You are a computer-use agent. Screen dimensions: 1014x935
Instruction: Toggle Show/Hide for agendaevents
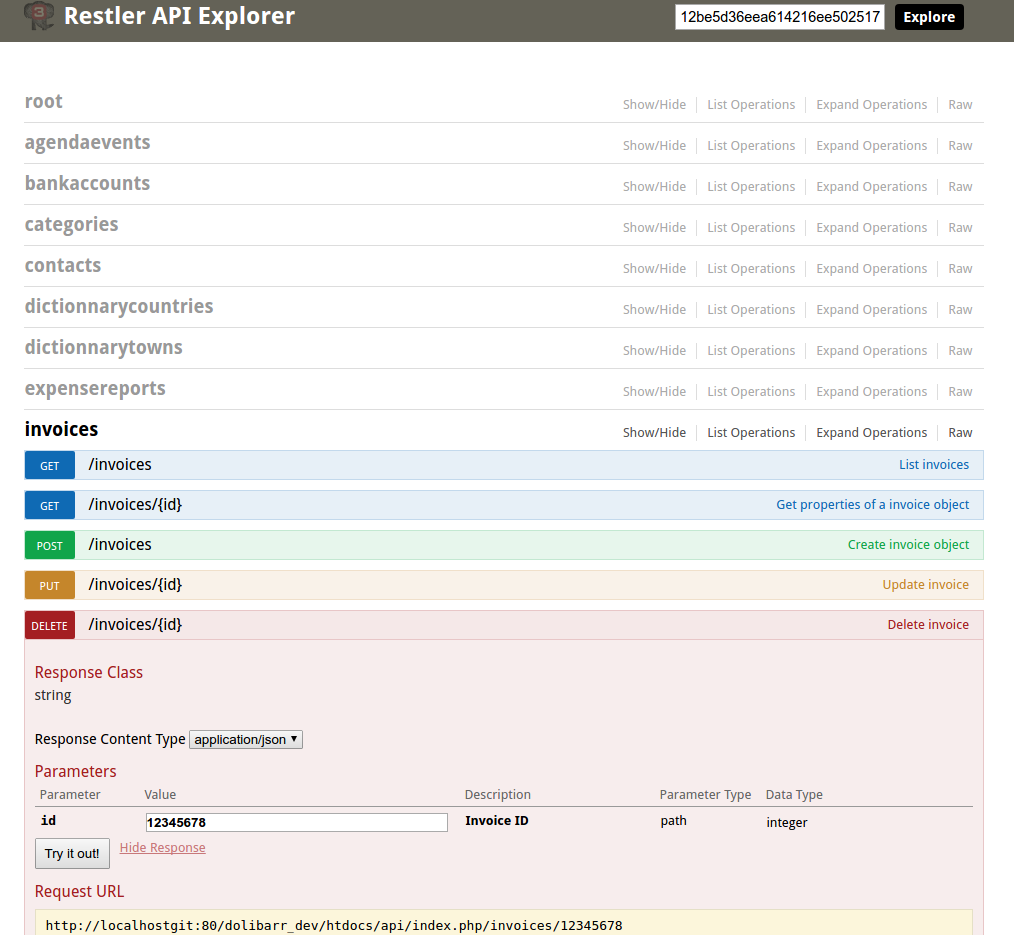tap(654, 145)
